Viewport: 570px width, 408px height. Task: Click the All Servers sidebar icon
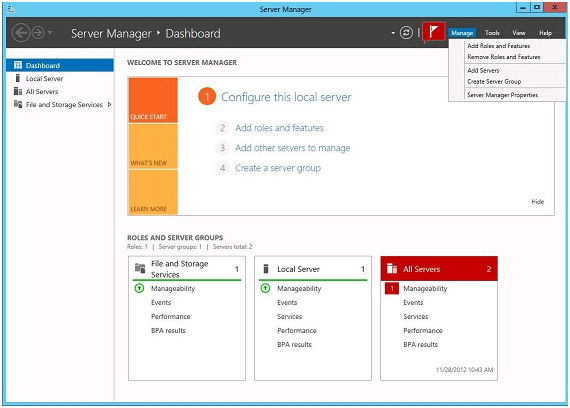18,91
